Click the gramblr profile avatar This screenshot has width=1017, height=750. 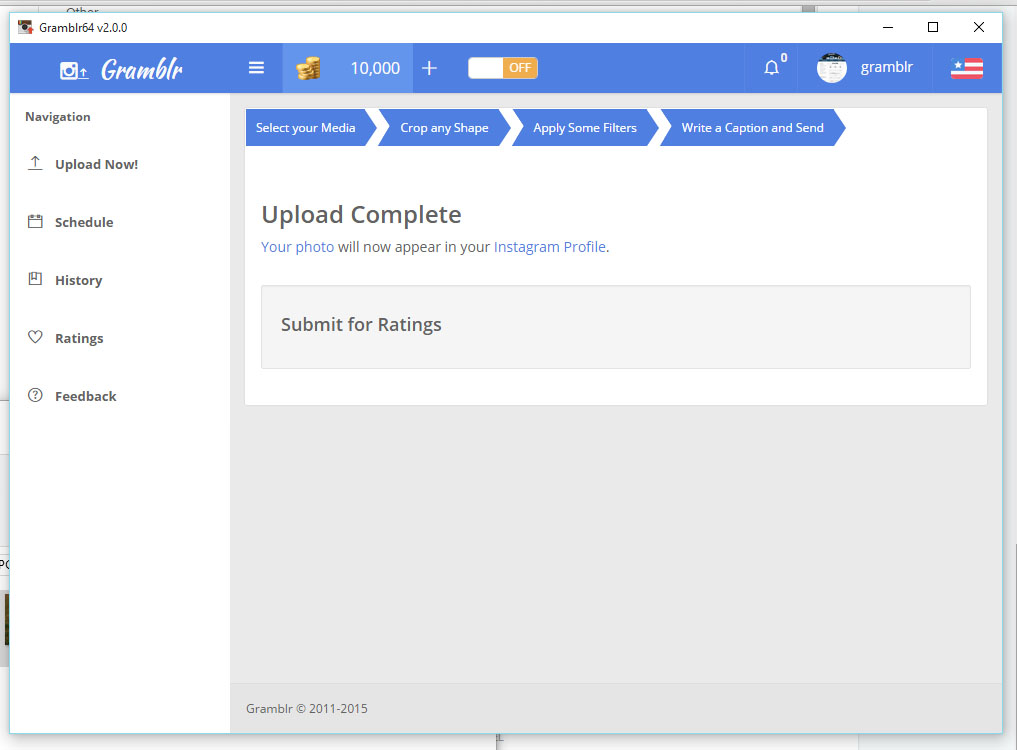point(831,68)
